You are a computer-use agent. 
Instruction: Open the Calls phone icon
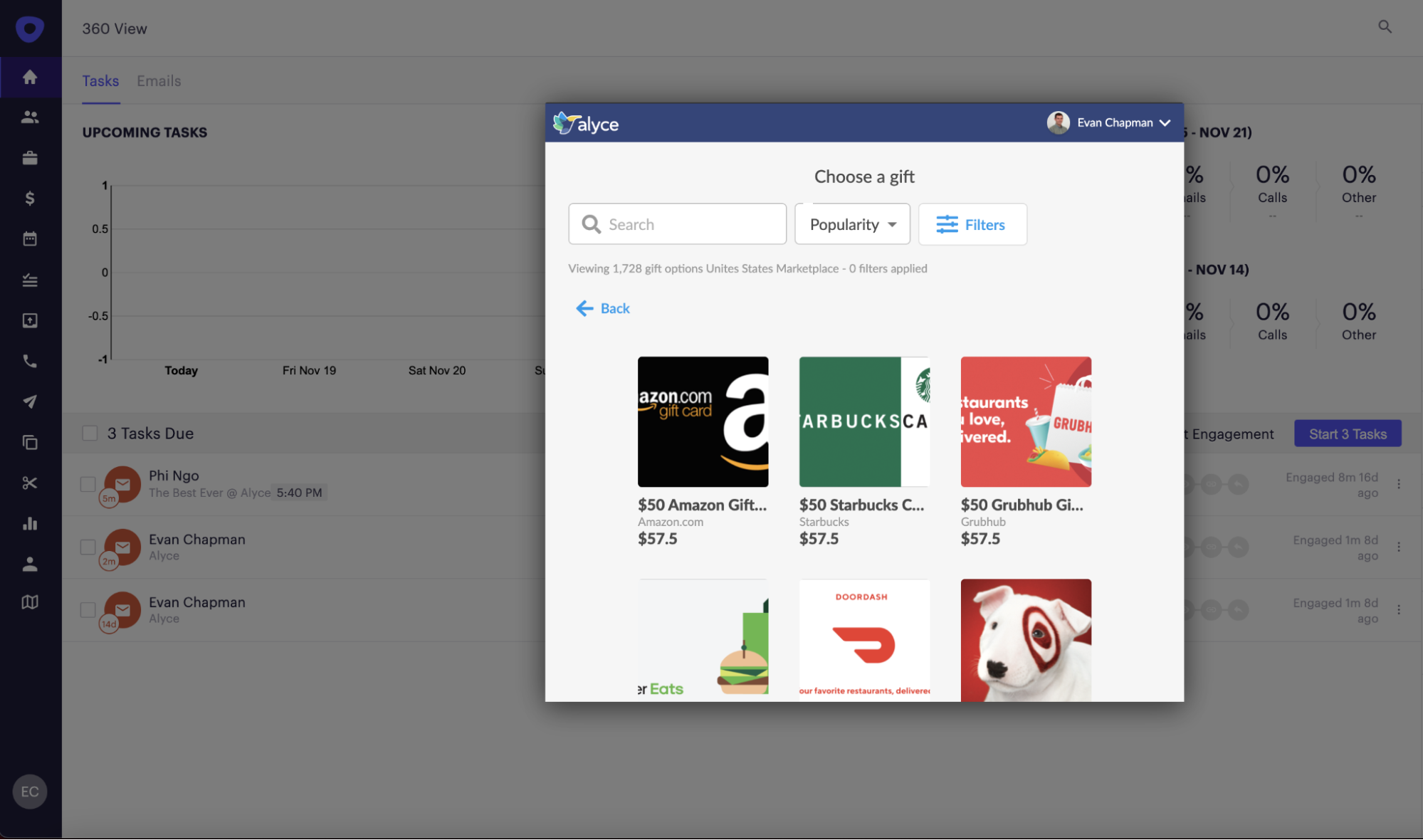point(30,361)
